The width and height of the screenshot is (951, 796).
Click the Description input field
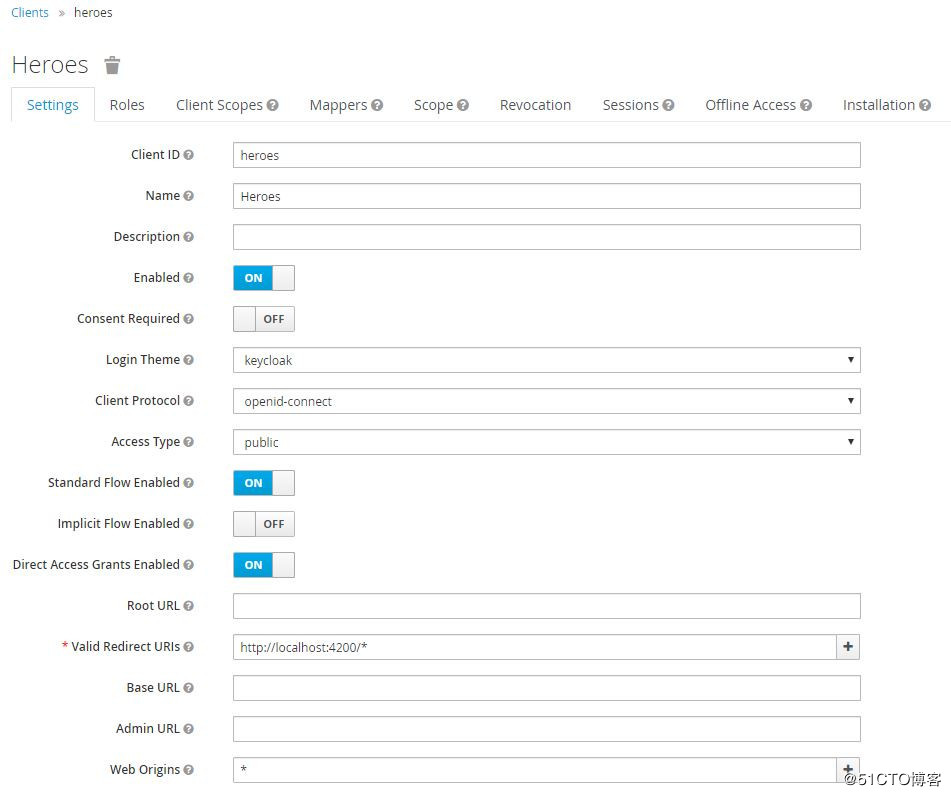pos(546,237)
